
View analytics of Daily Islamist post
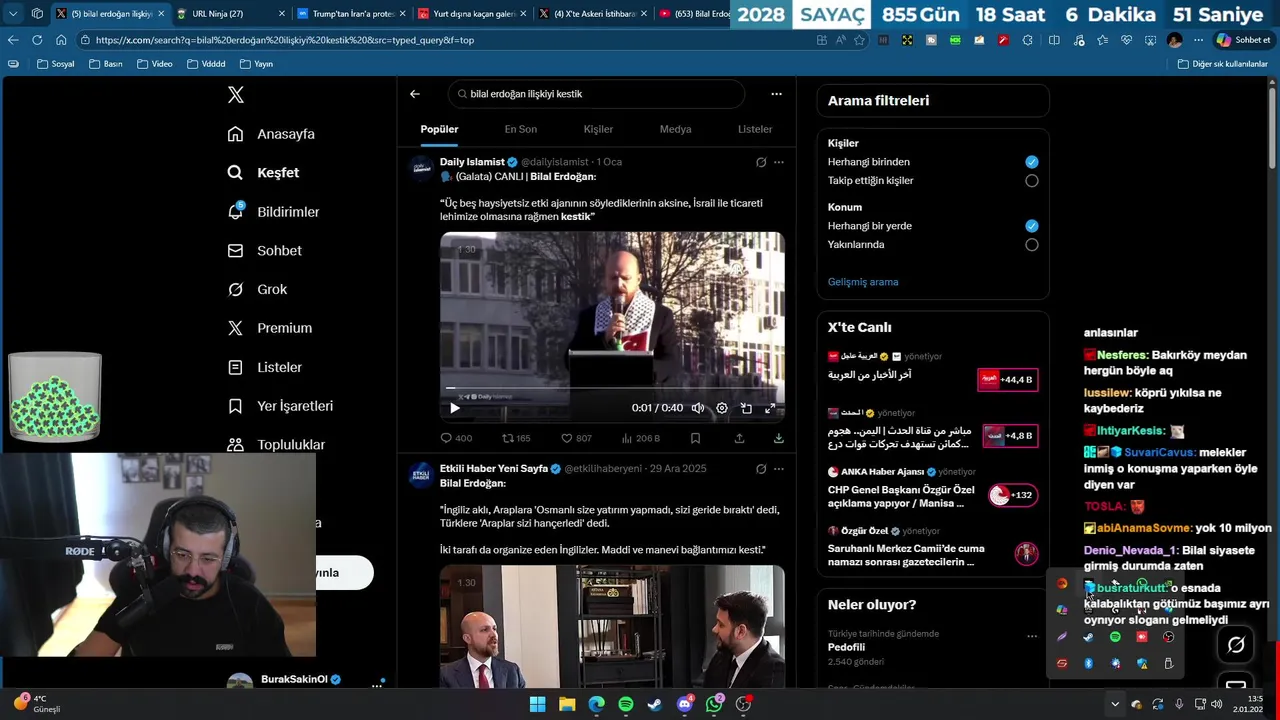pyautogui.click(x=640, y=438)
